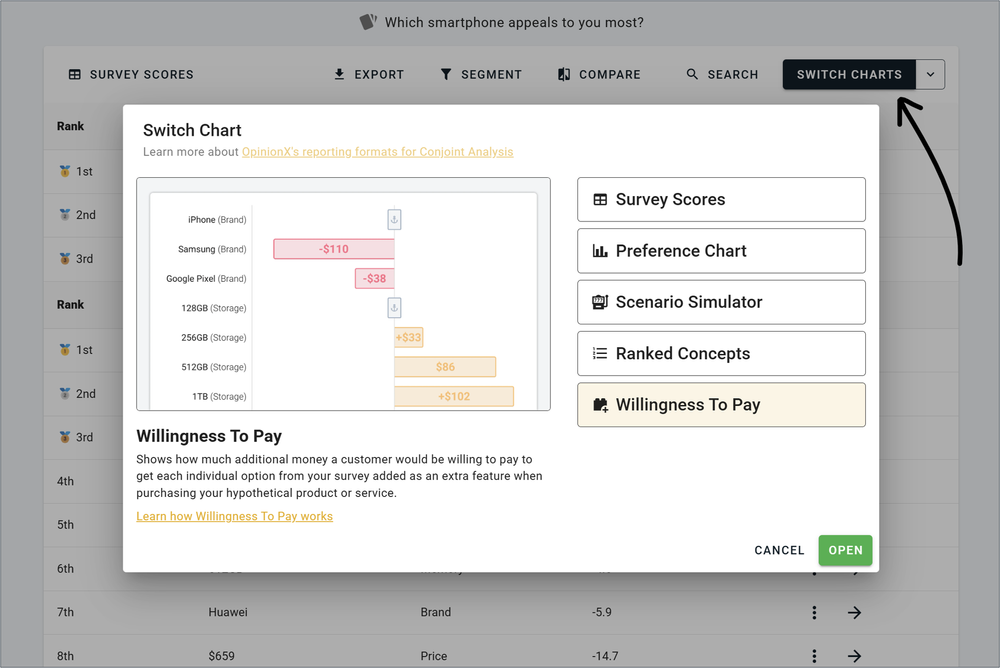1000x668 pixels.
Task: Click the cards icon beside survey question title
Action: (x=369, y=22)
